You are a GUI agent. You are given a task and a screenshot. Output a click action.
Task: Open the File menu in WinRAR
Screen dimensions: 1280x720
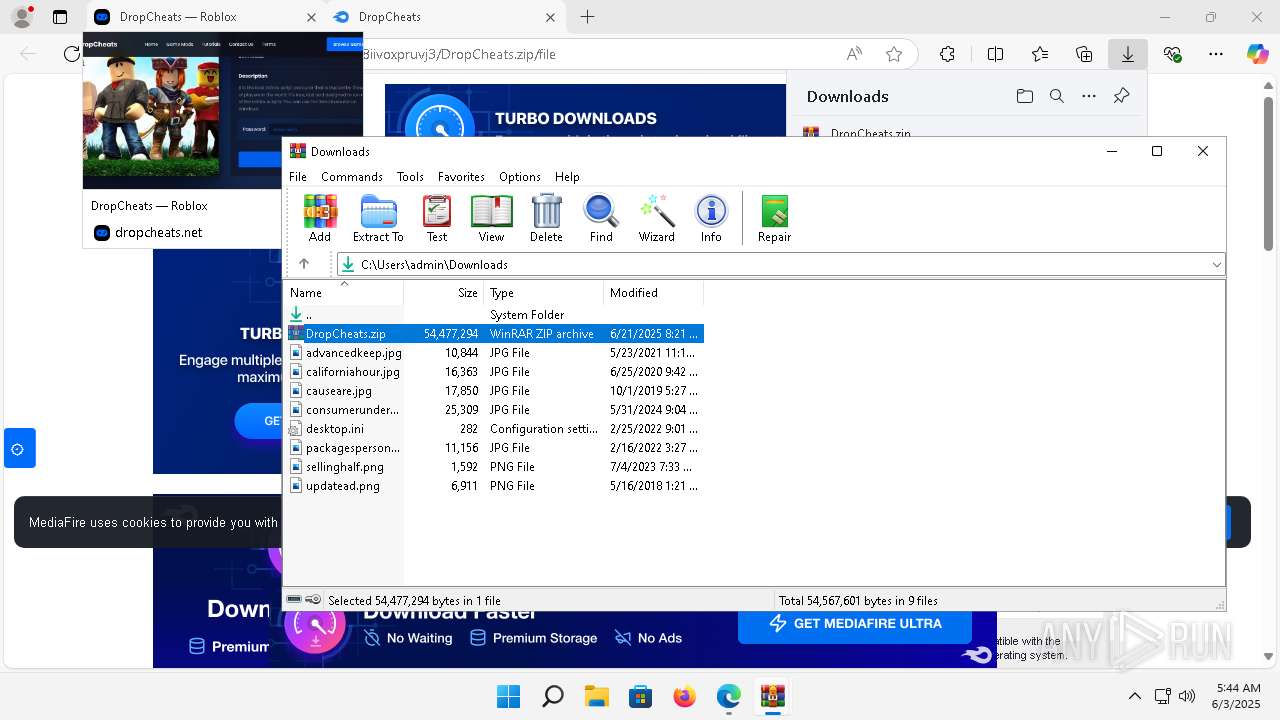[x=298, y=176]
